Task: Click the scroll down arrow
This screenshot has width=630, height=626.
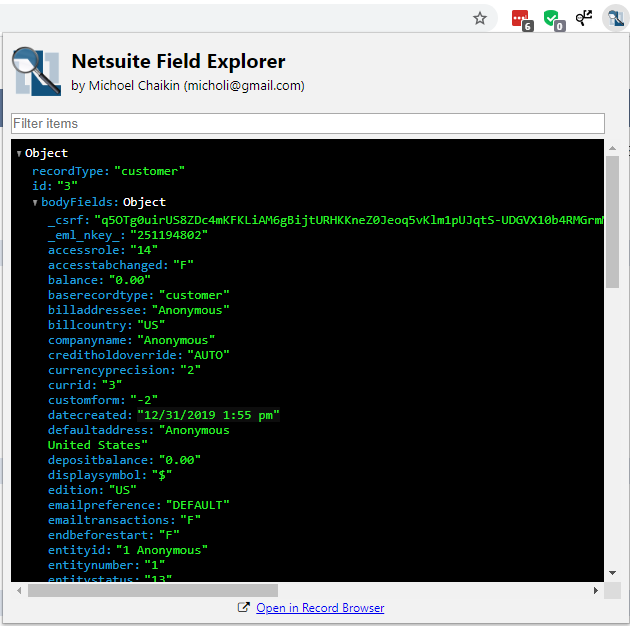Action: (x=612, y=573)
